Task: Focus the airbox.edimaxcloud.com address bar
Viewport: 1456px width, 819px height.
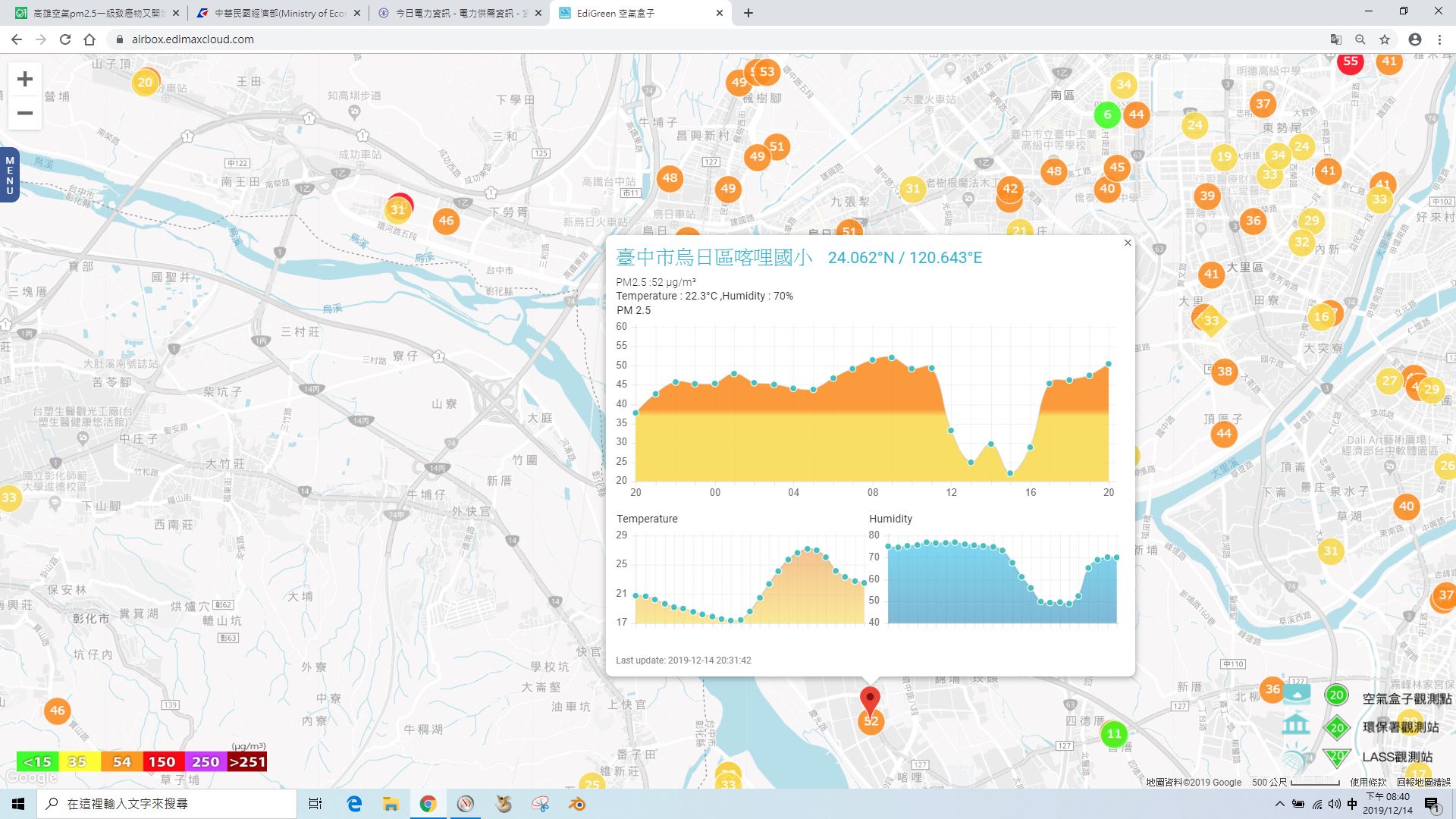Action: click(713, 39)
